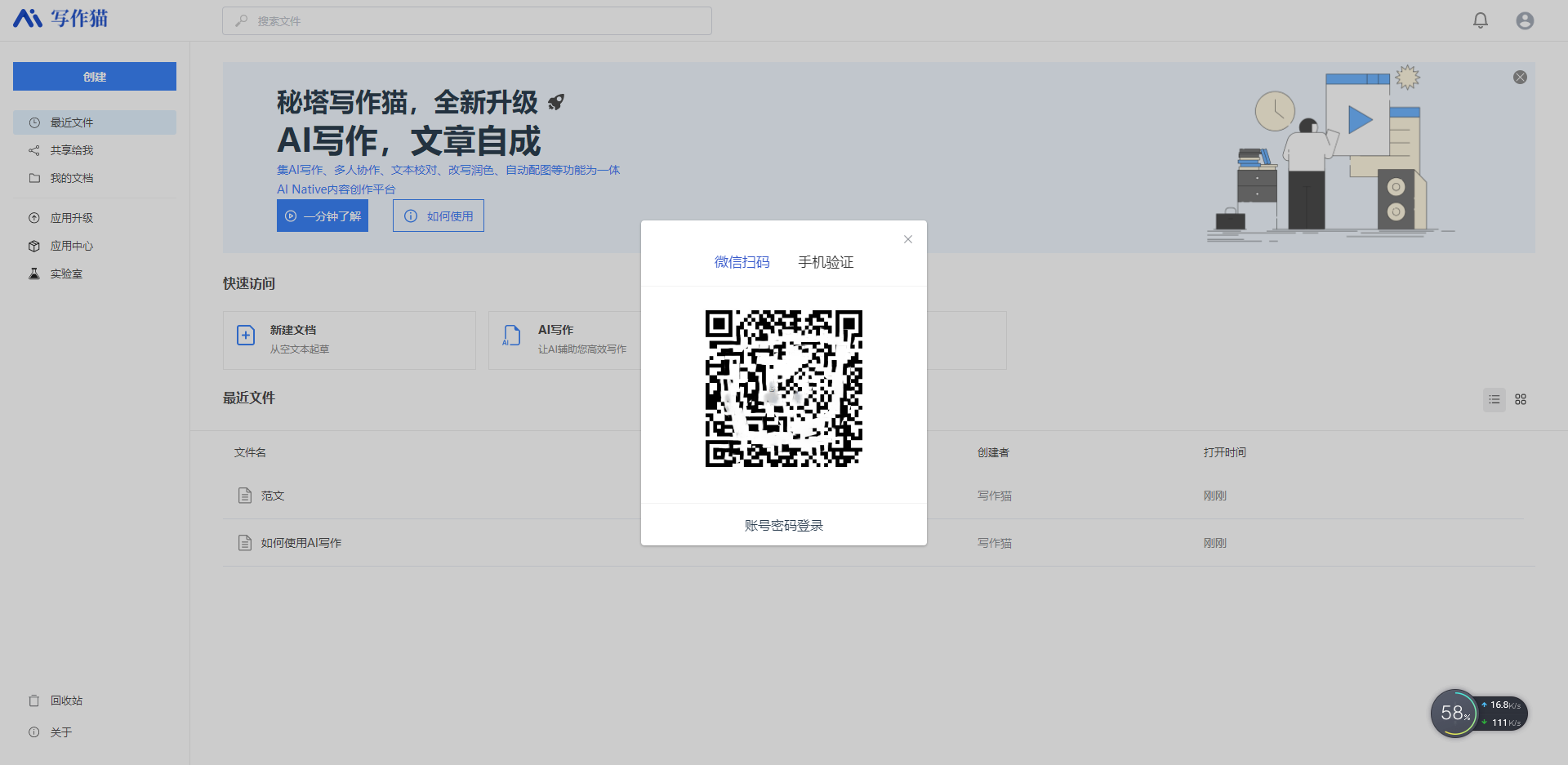
Task: Click the 应用中心 cube icon
Action: click(34, 246)
